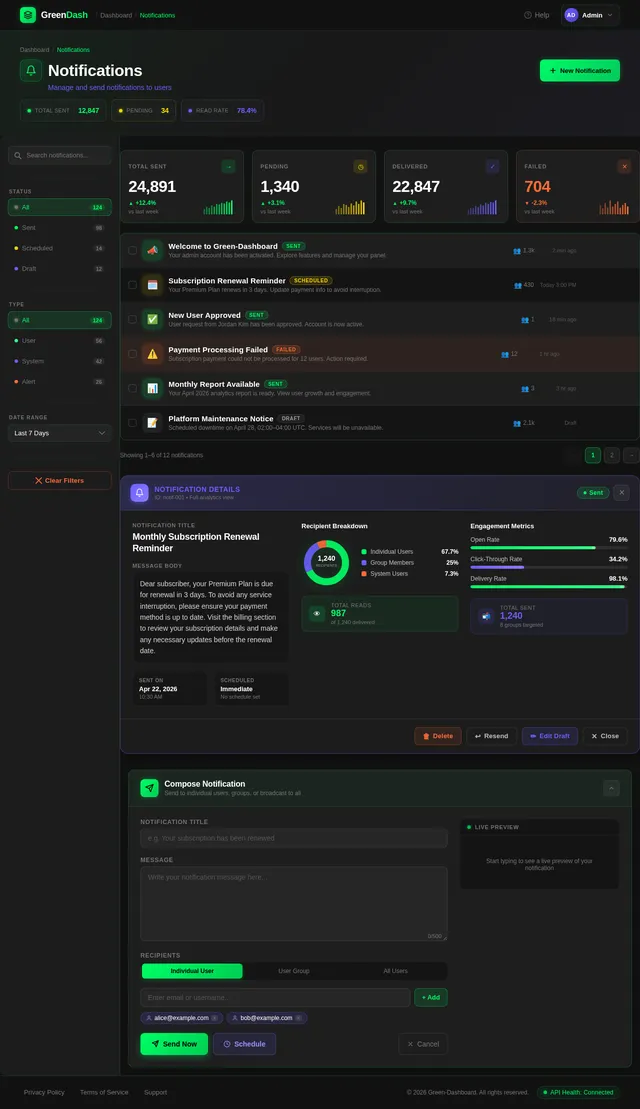
Task: Click the bell icon beside Notifications heading
Action: [31, 71]
